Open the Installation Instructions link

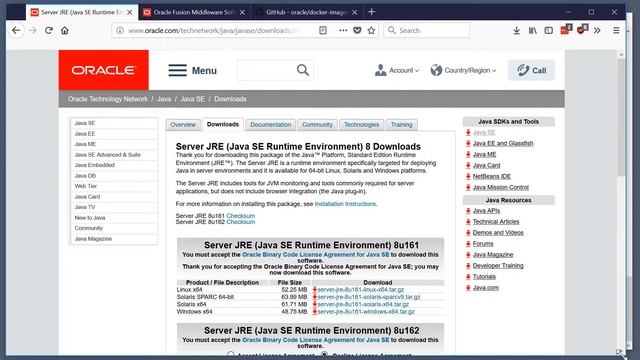345,204
